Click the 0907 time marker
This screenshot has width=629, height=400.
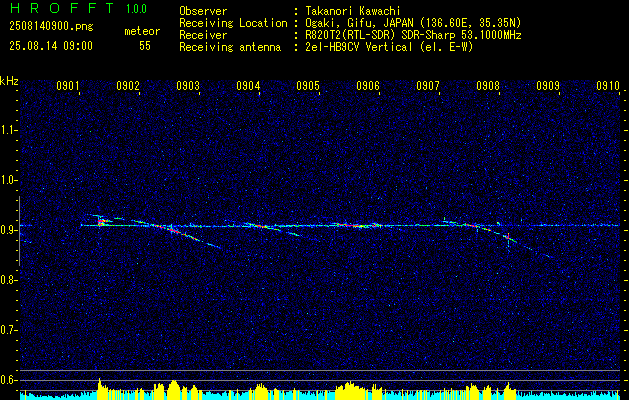428,86
